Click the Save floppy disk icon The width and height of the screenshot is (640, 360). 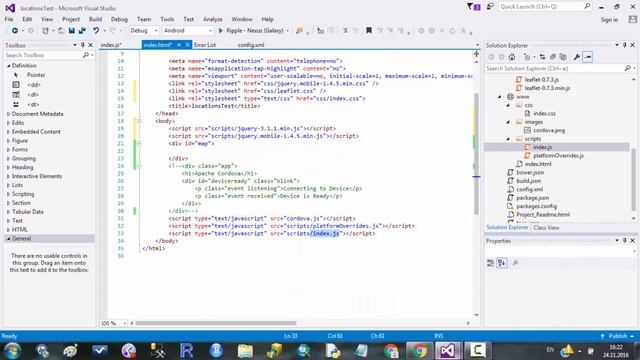(x=72, y=31)
